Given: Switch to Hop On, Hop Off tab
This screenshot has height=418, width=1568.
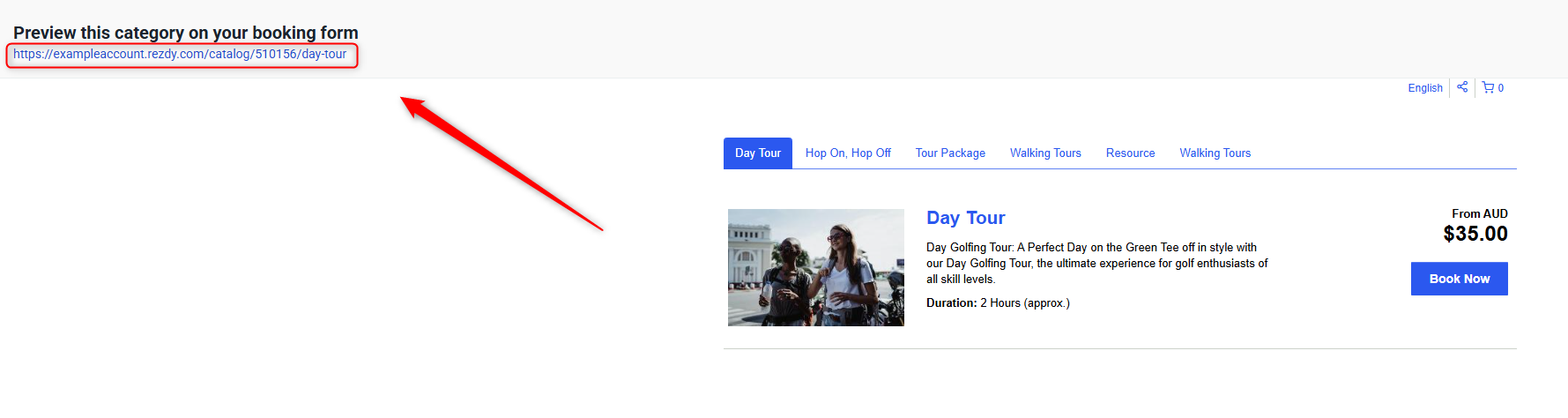Looking at the screenshot, I should click(x=848, y=153).
